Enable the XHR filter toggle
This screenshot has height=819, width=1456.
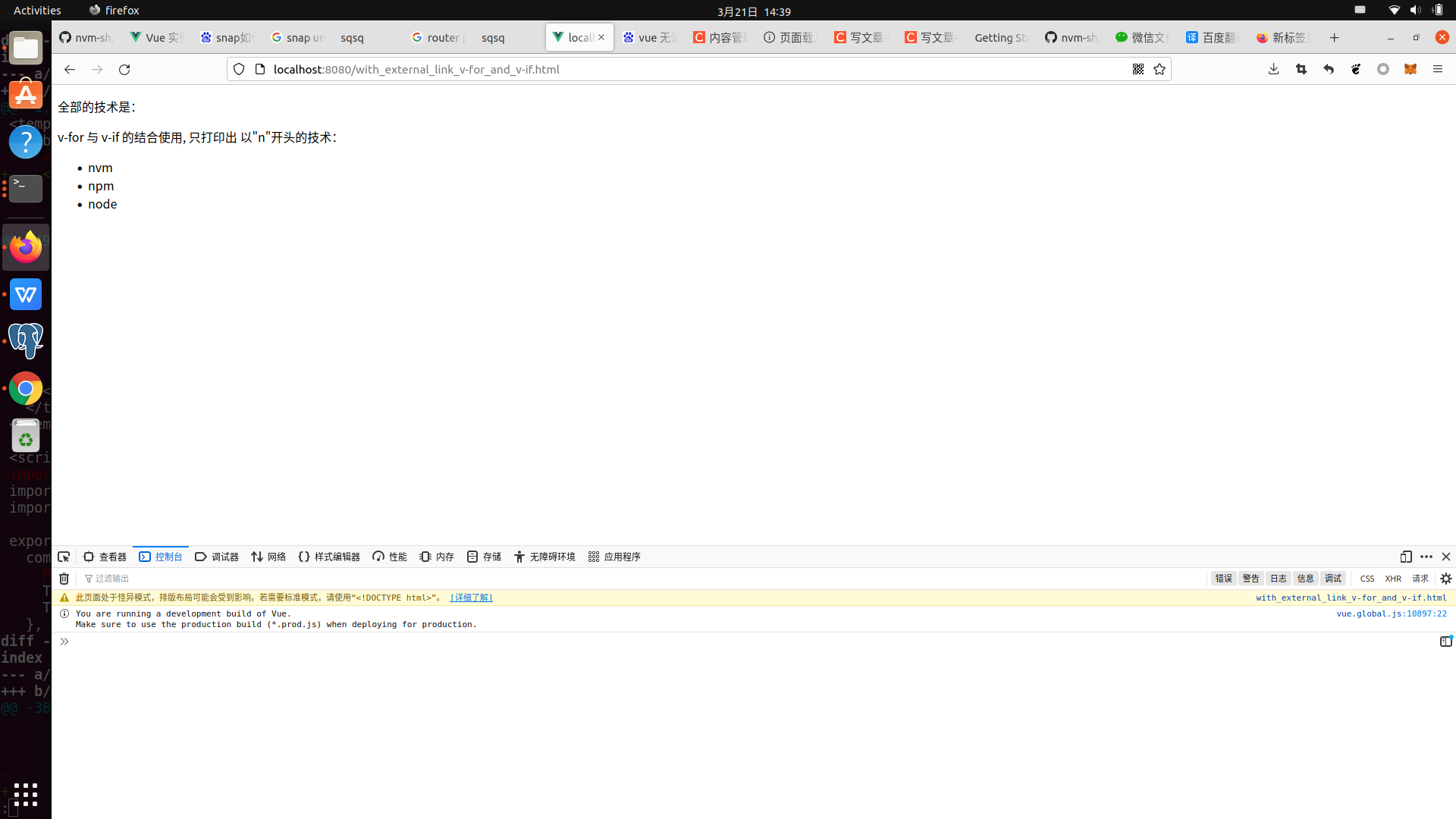[1393, 579]
